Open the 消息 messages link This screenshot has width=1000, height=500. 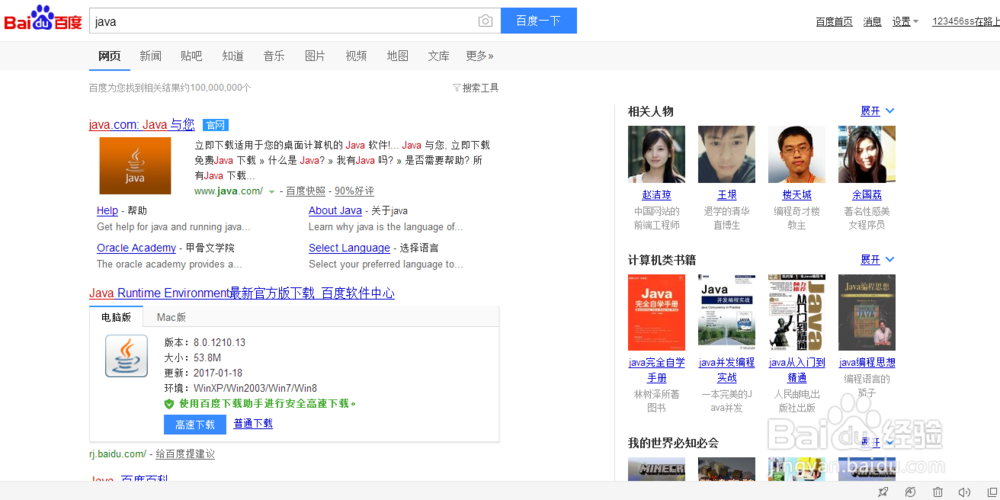point(872,22)
